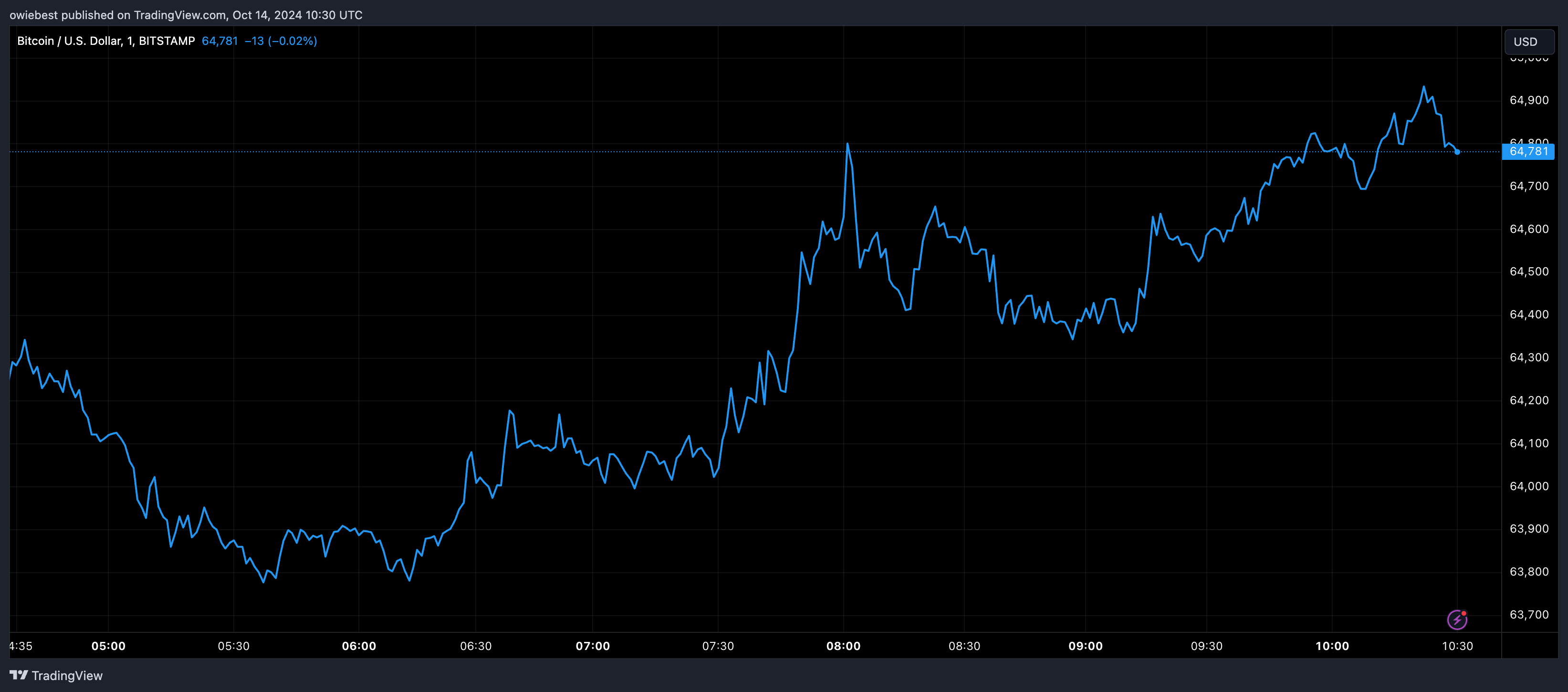The image size is (1568, 692).
Task: Click the 64,400 price axis label
Action: (1529, 315)
